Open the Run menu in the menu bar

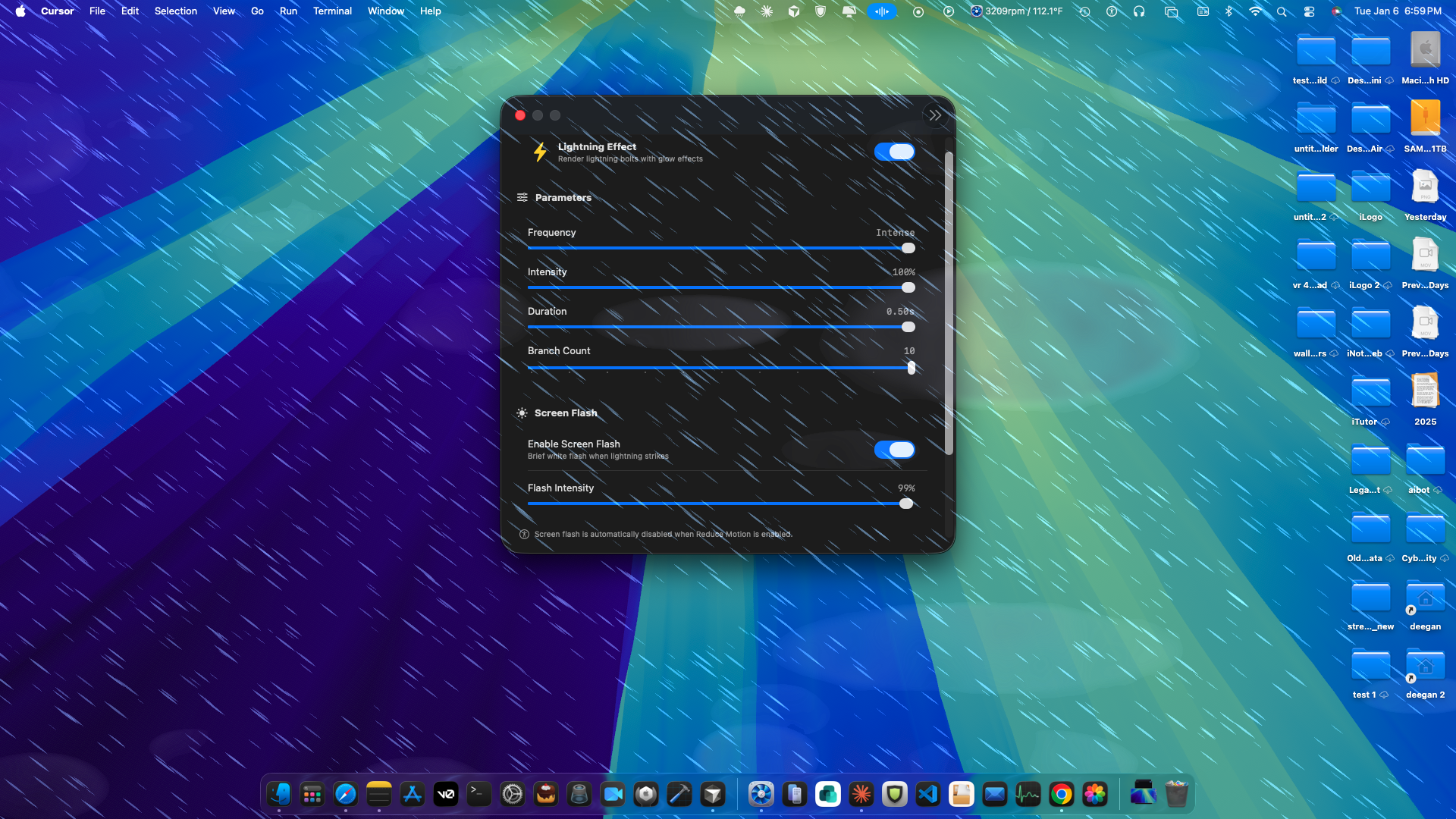point(288,11)
